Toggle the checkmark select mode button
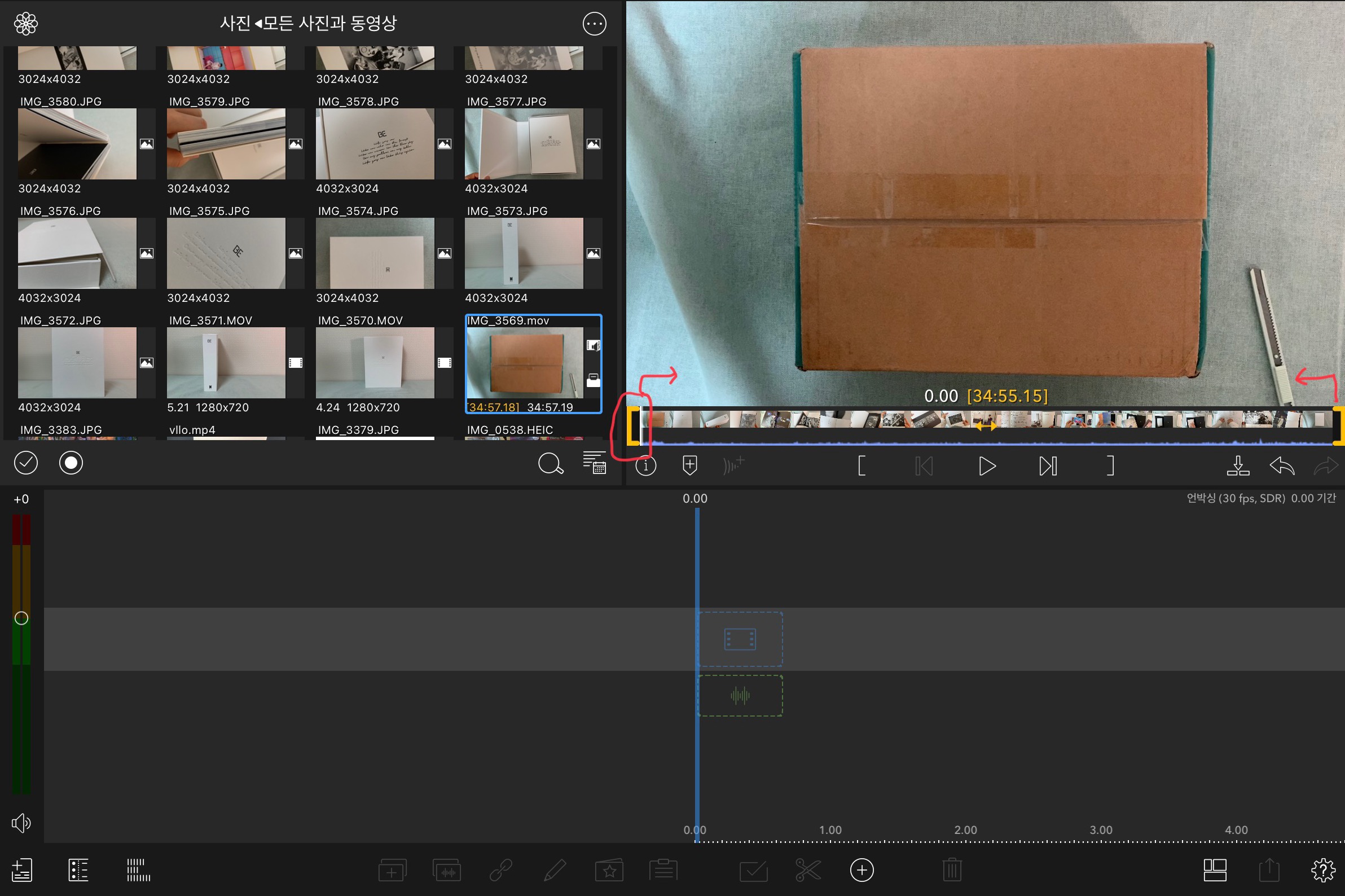The height and width of the screenshot is (896, 1345). 26,463
